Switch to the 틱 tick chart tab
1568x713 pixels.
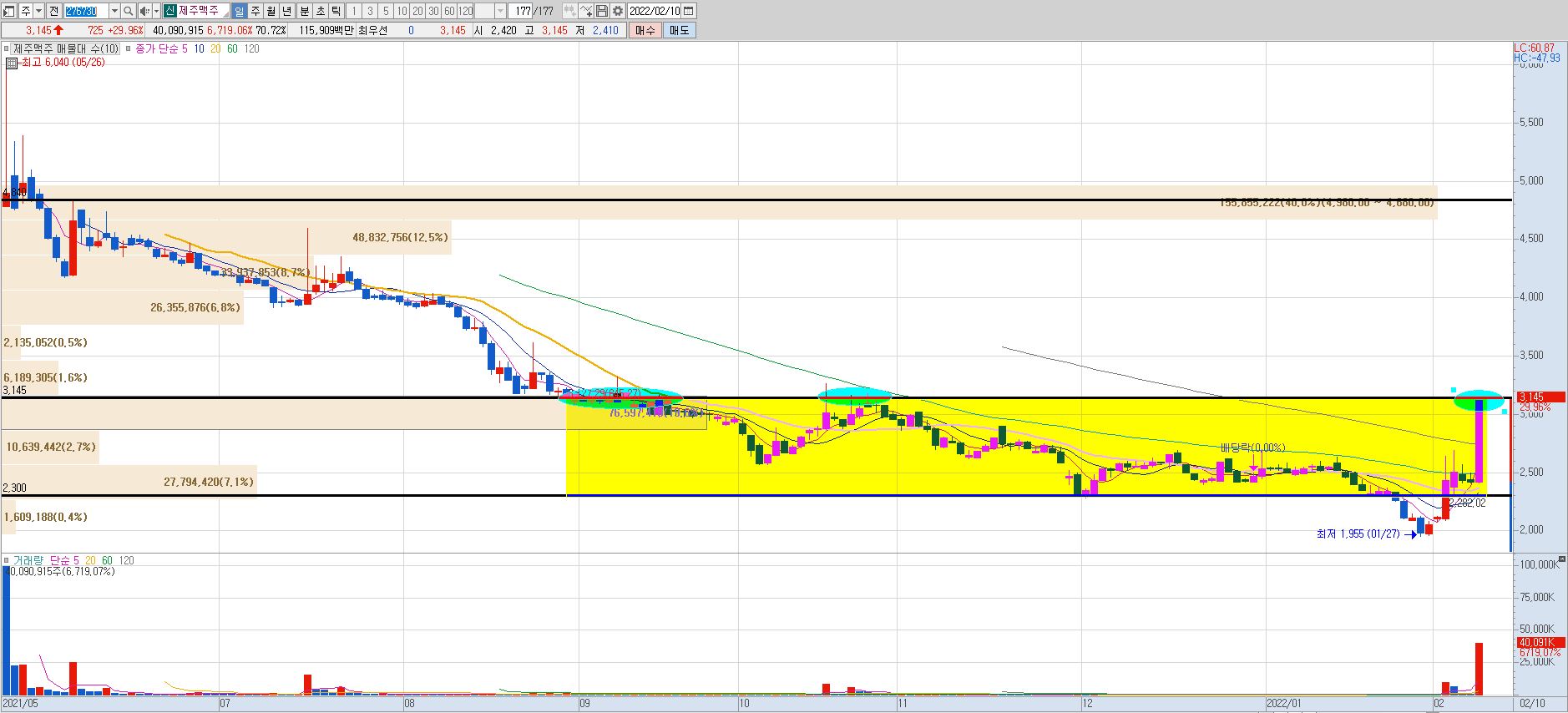tap(336, 11)
